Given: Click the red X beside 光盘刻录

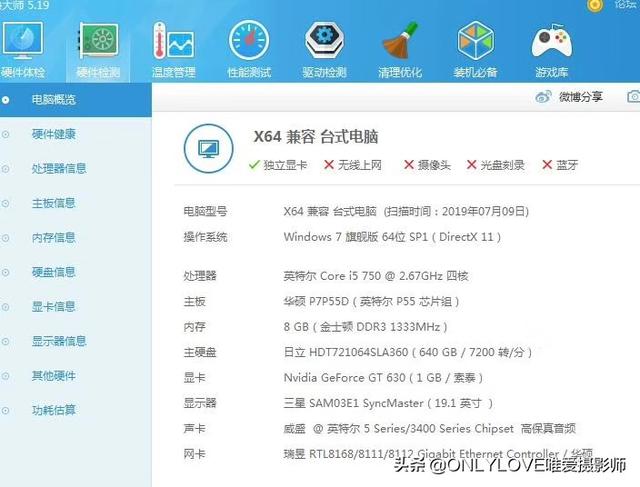Looking at the screenshot, I should click(471, 165).
